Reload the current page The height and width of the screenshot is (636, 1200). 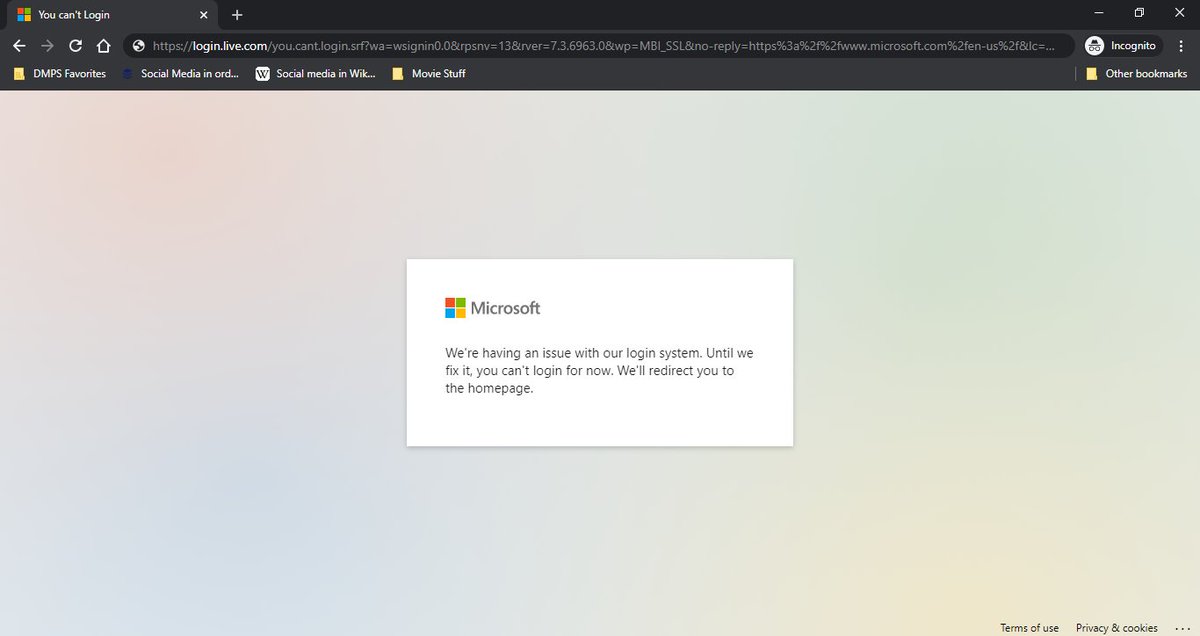point(75,46)
